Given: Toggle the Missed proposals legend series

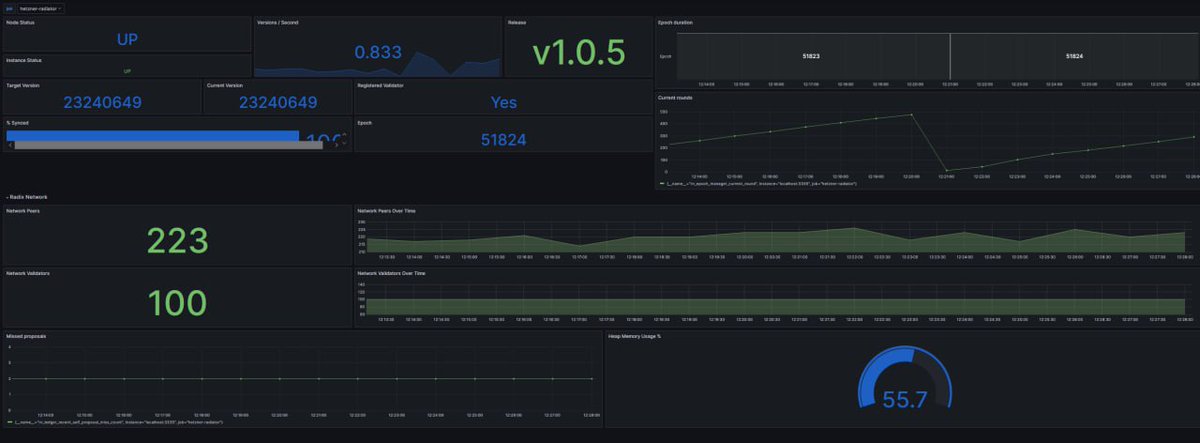Looking at the screenshot, I should [117, 422].
